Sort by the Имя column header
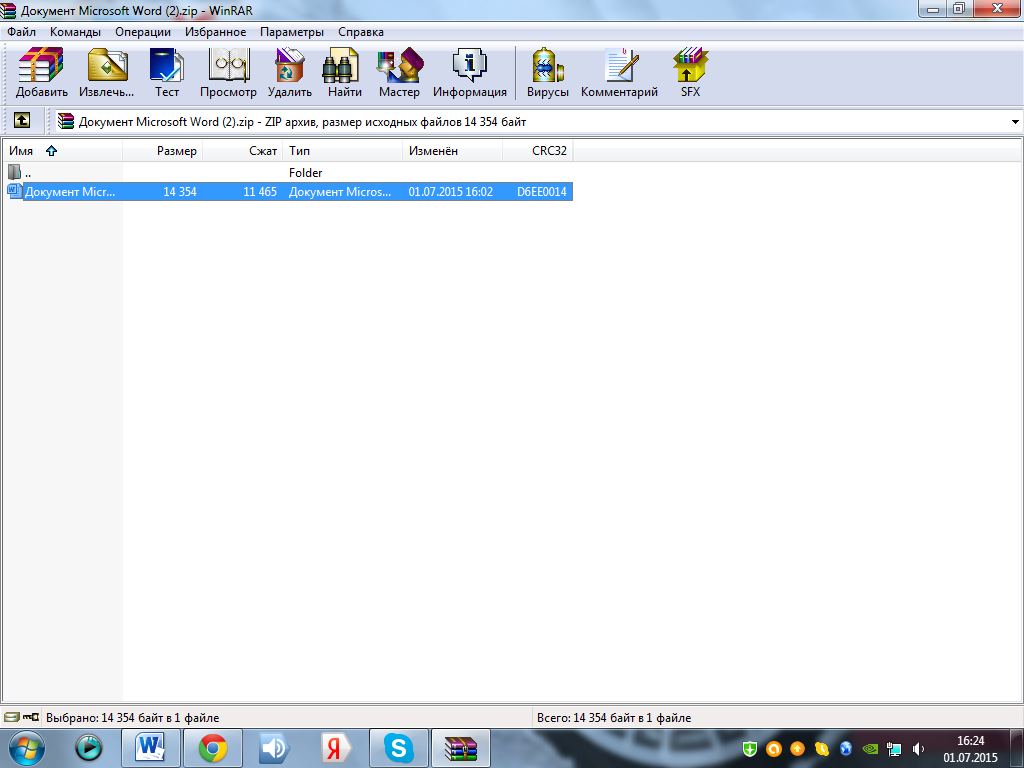1024x768 pixels. click(x=62, y=151)
